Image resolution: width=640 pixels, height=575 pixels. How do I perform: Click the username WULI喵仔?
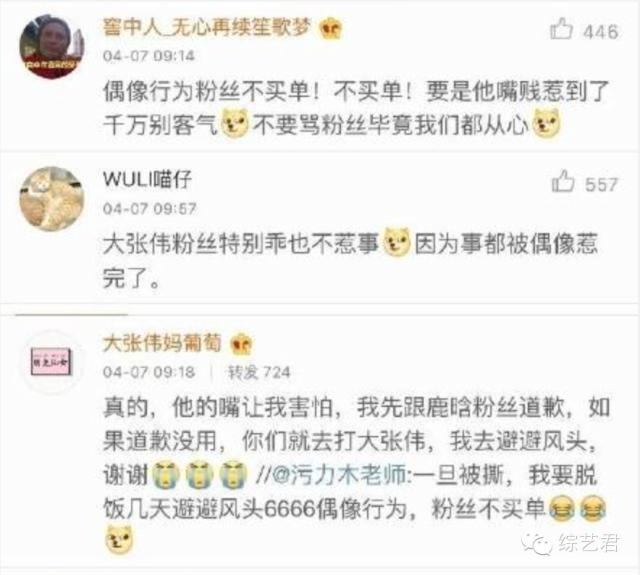pyautogui.click(x=147, y=180)
